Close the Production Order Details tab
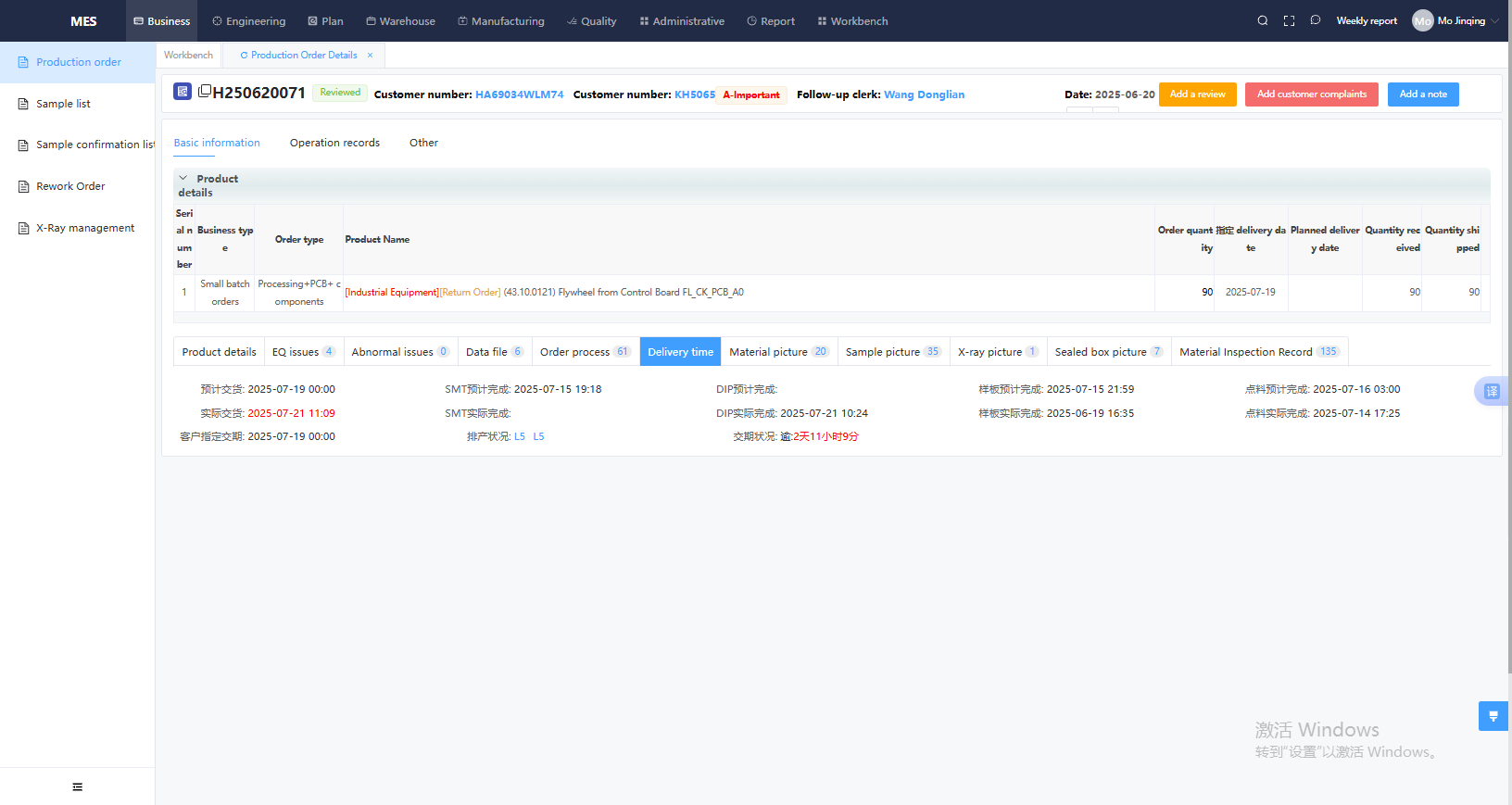 371,56
